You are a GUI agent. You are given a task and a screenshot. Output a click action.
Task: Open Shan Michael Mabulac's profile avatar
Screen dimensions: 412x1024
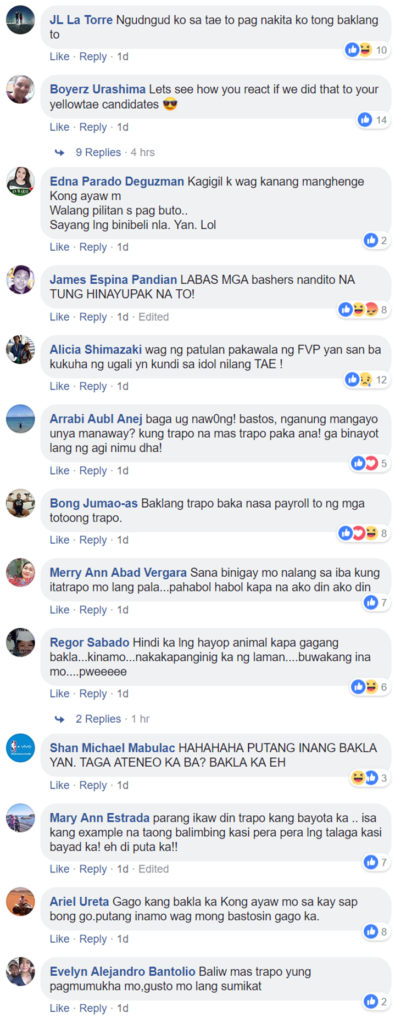(20, 748)
